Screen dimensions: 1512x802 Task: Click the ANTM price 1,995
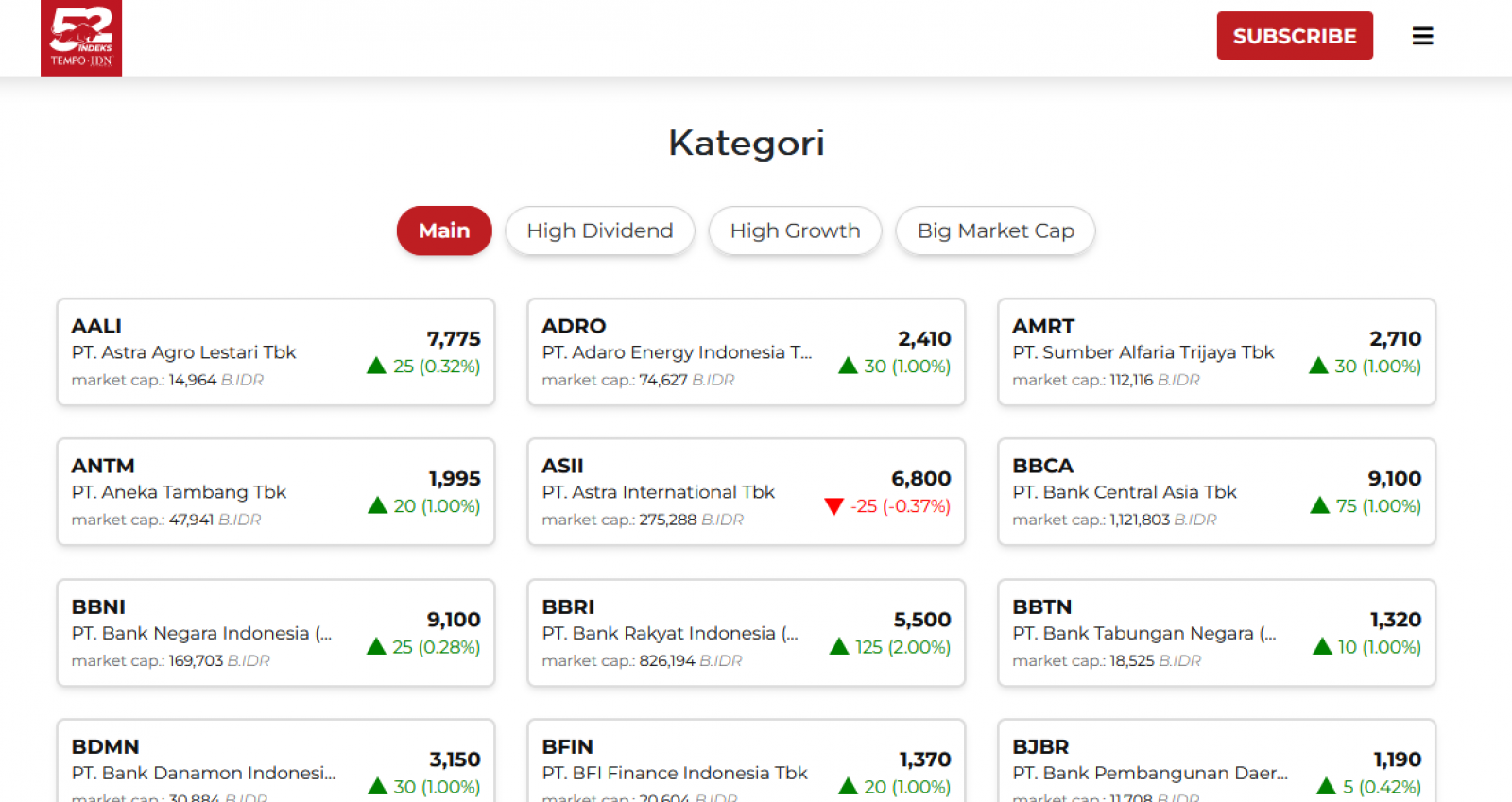coord(455,478)
